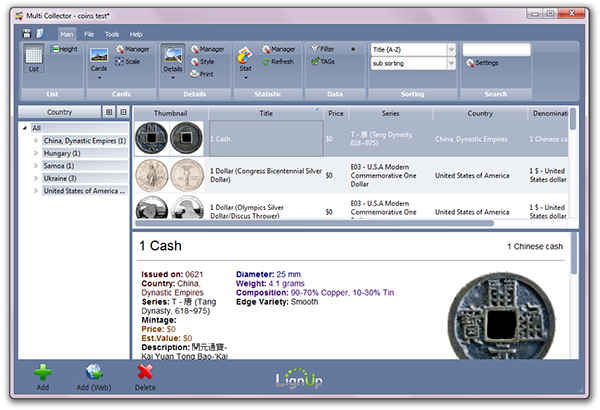Click the table vertical scrollbar
Image resolution: width=600 pixels, height=410 pixels.
pos(573,119)
